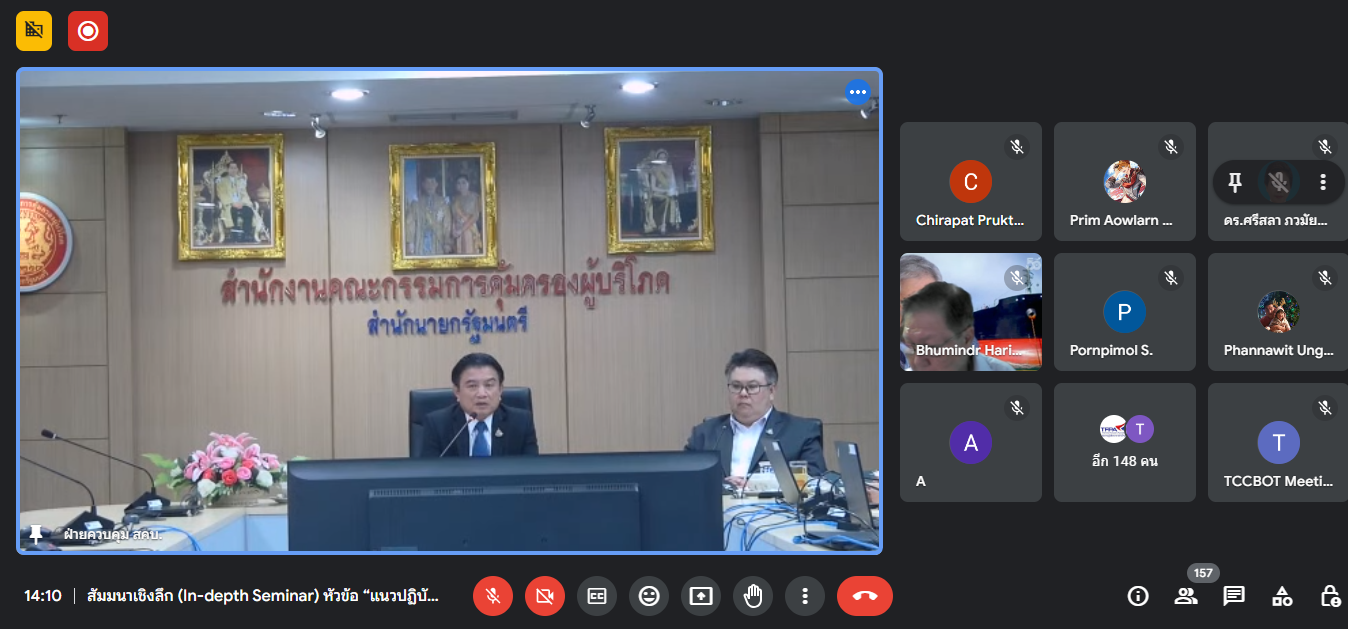The width and height of the screenshot is (1348, 629).
Task: Click the red recording indicator icon
Action: (88, 31)
